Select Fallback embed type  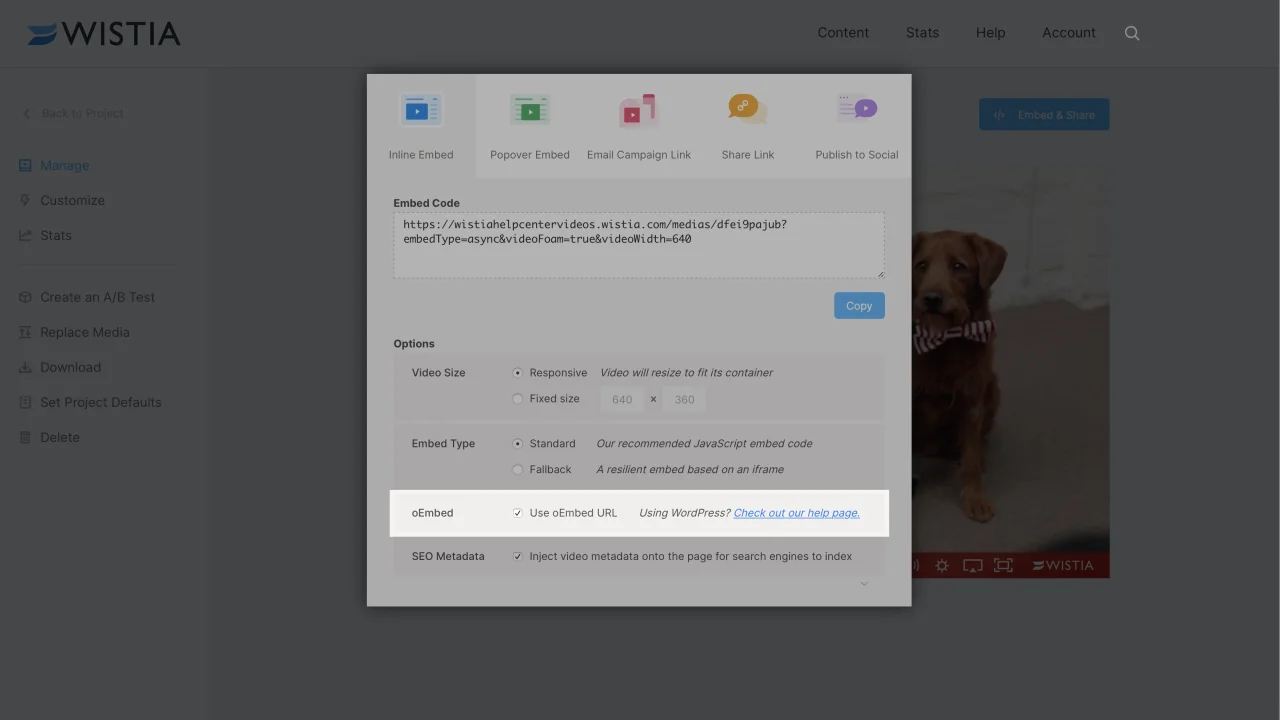click(x=517, y=470)
